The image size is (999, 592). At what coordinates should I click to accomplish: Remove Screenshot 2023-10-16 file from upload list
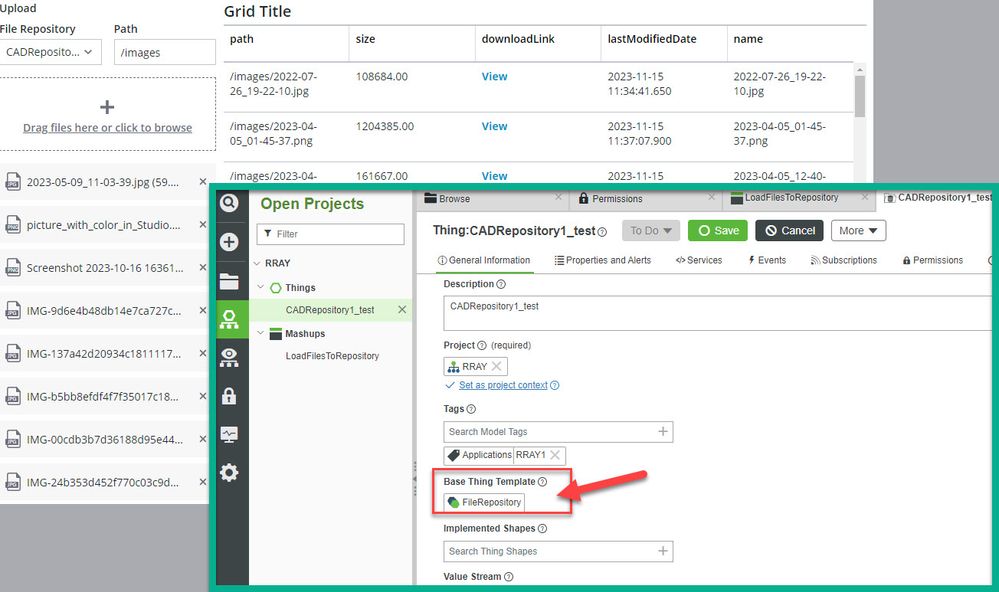click(203, 268)
